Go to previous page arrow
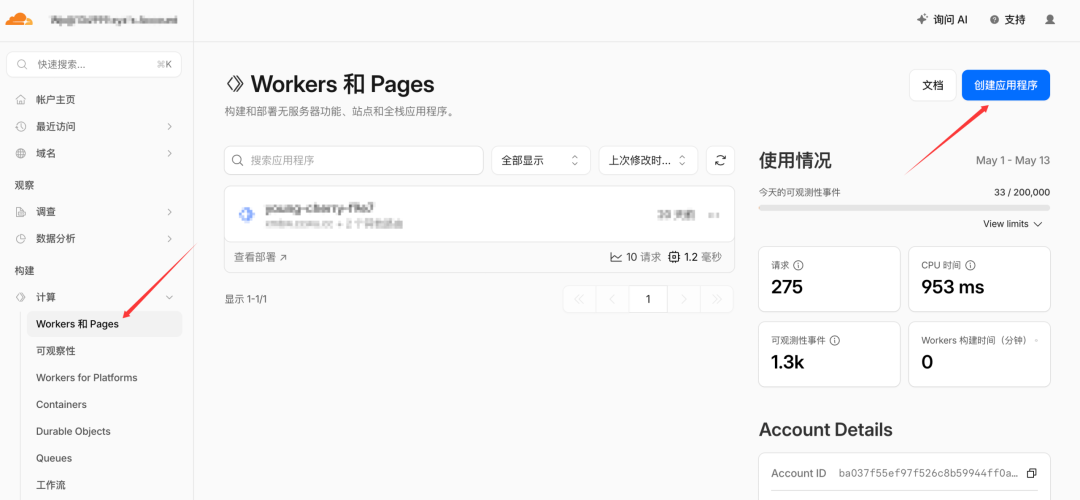The image size is (1080, 500). (614, 299)
